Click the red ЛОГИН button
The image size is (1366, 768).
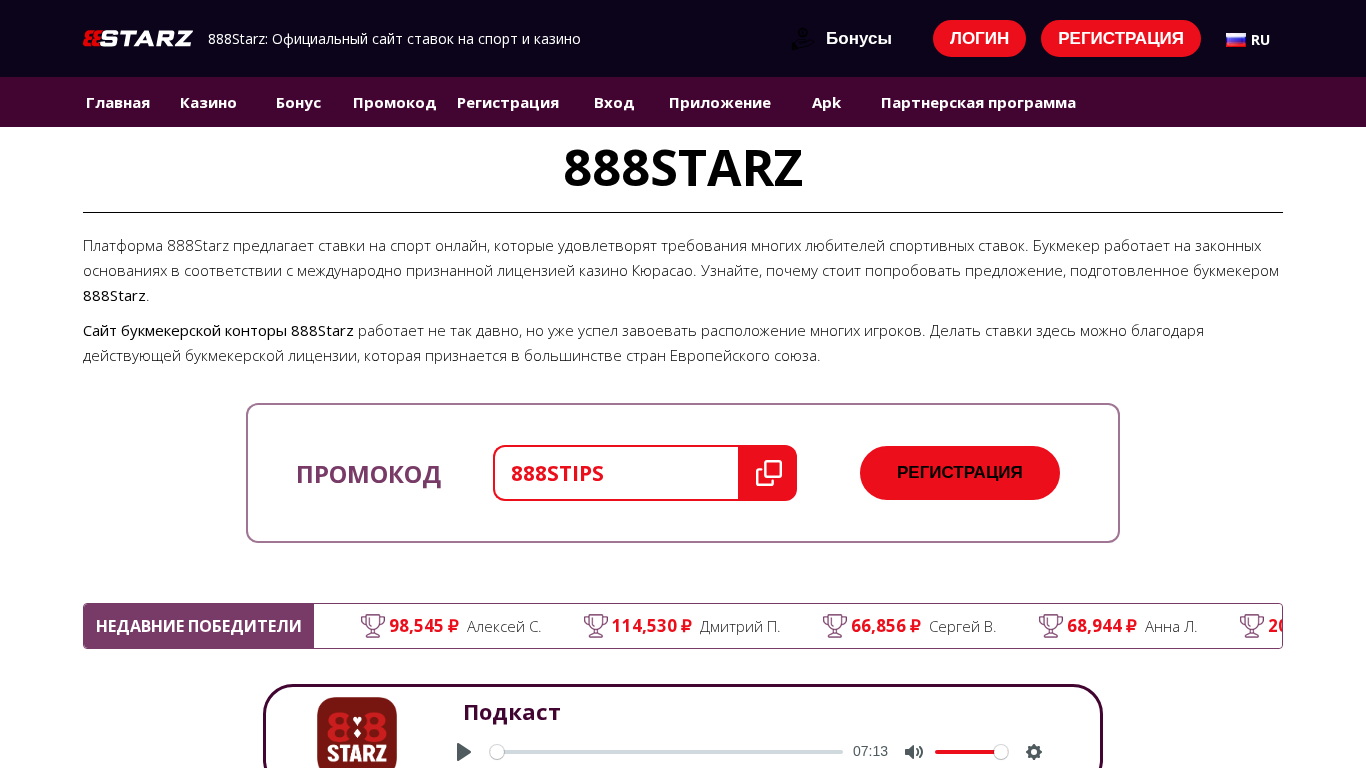tap(979, 39)
